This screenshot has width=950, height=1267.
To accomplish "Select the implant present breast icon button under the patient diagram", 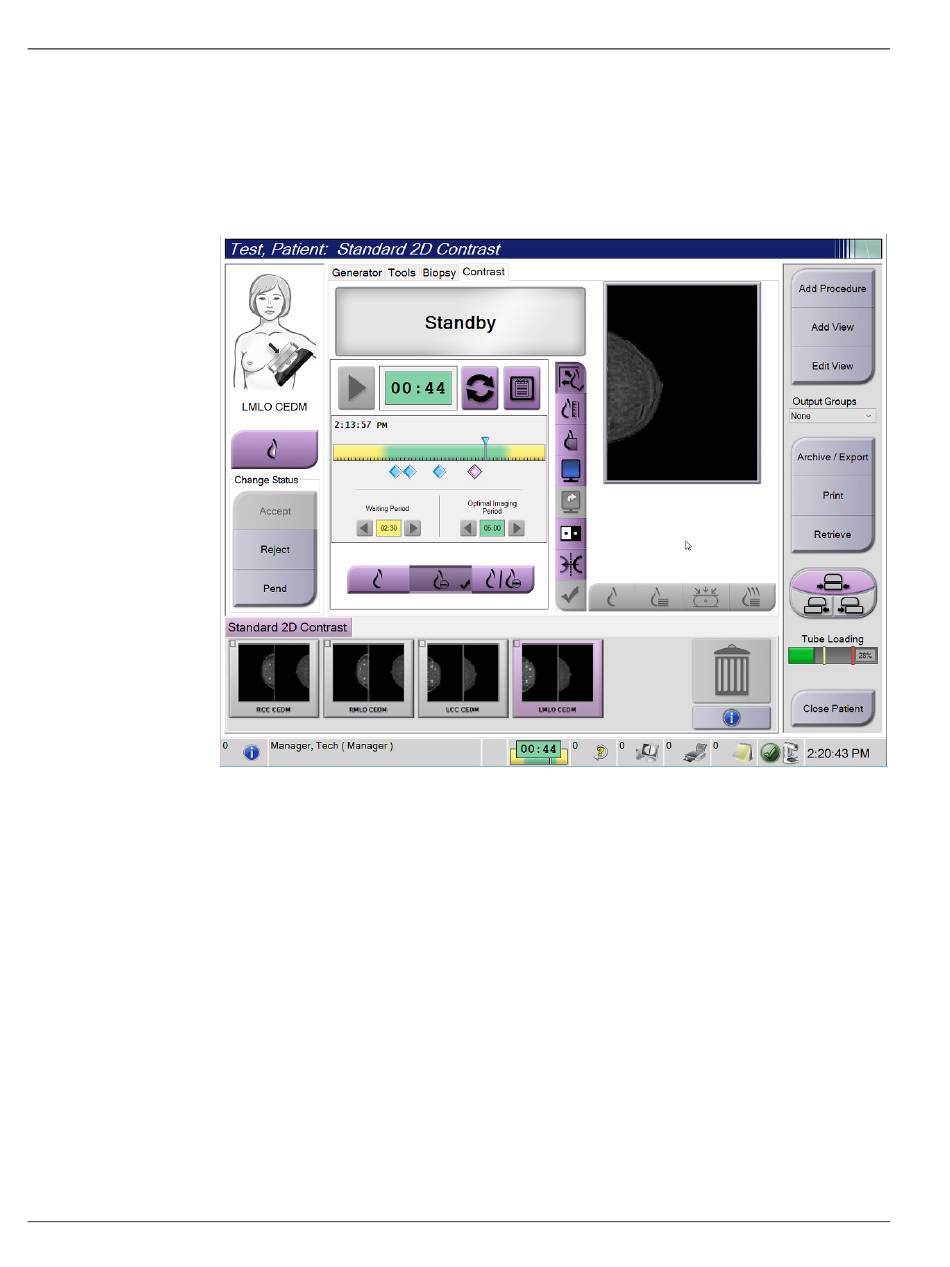I will coord(275,450).
